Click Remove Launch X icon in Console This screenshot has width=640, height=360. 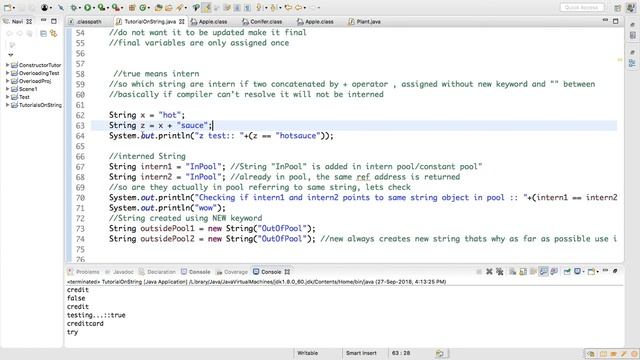pos(489,271)
